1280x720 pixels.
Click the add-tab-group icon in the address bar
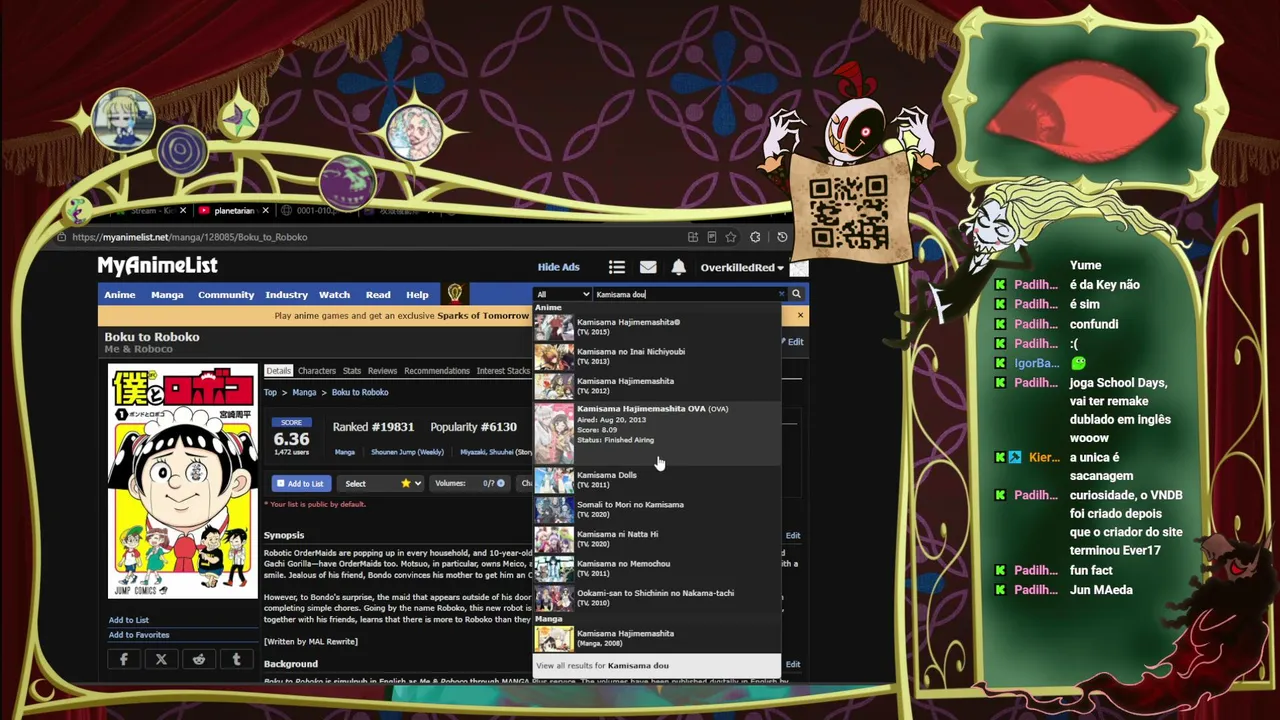pyautogui.click(x=692, y=237)
